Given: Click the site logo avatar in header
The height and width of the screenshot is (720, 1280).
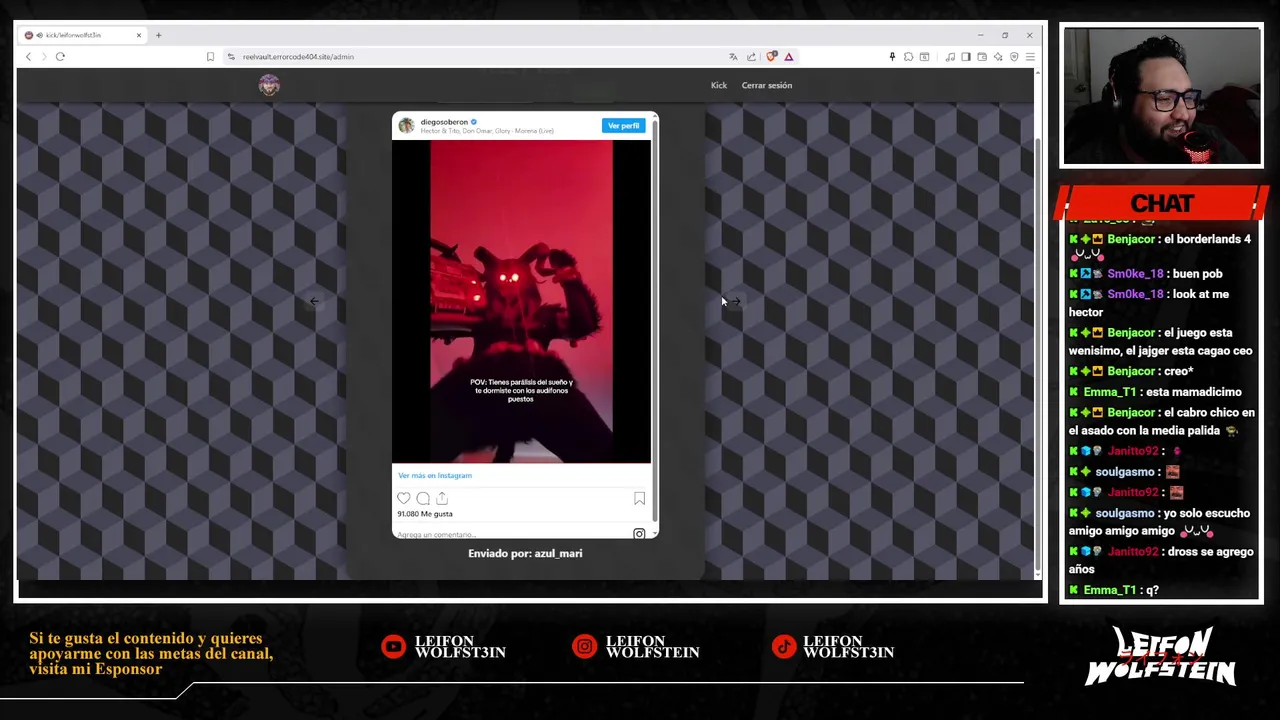Looking at the screenshot, I should (269, 85).
